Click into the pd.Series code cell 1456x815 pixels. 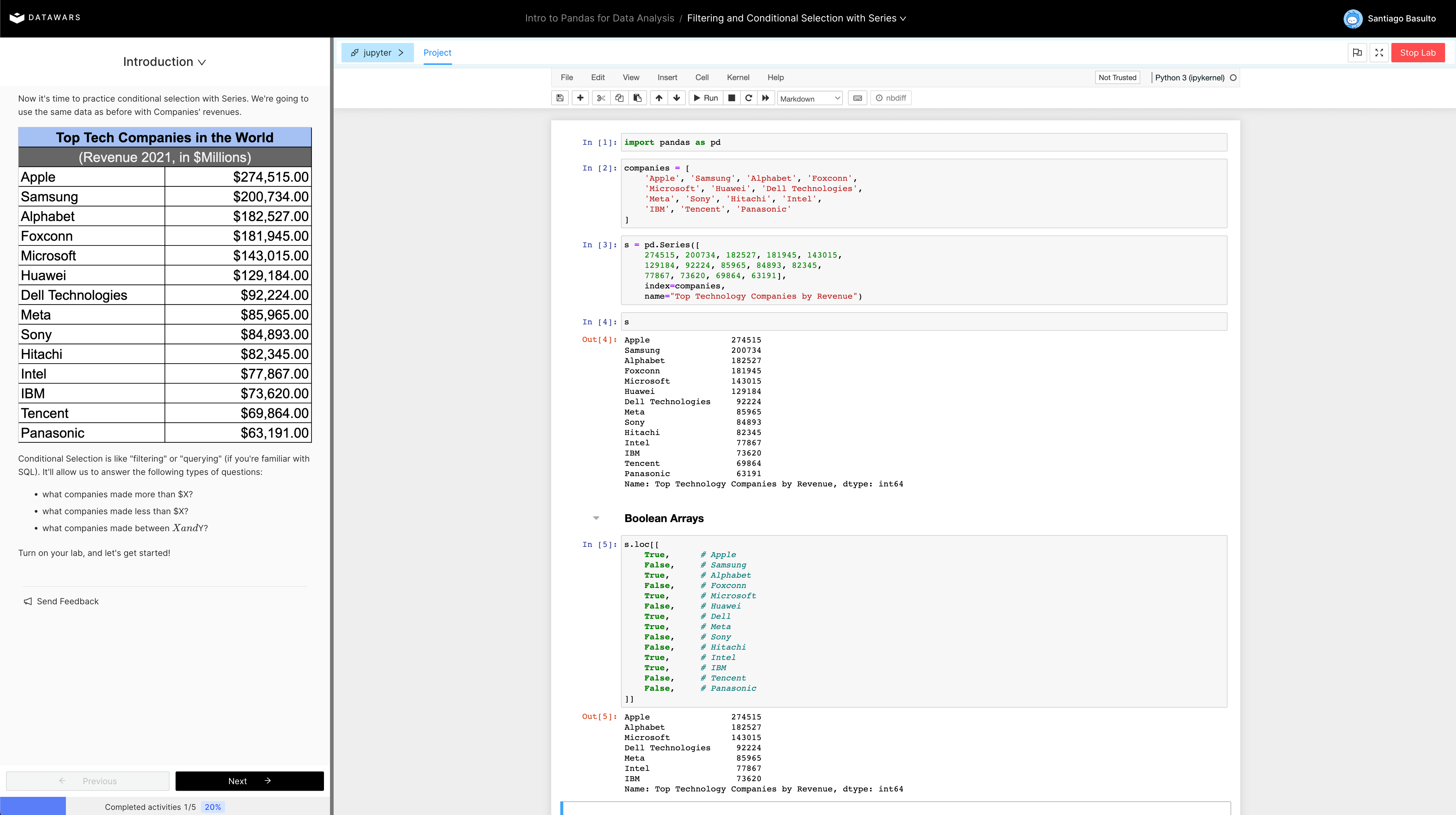click(x=924, y=270)
